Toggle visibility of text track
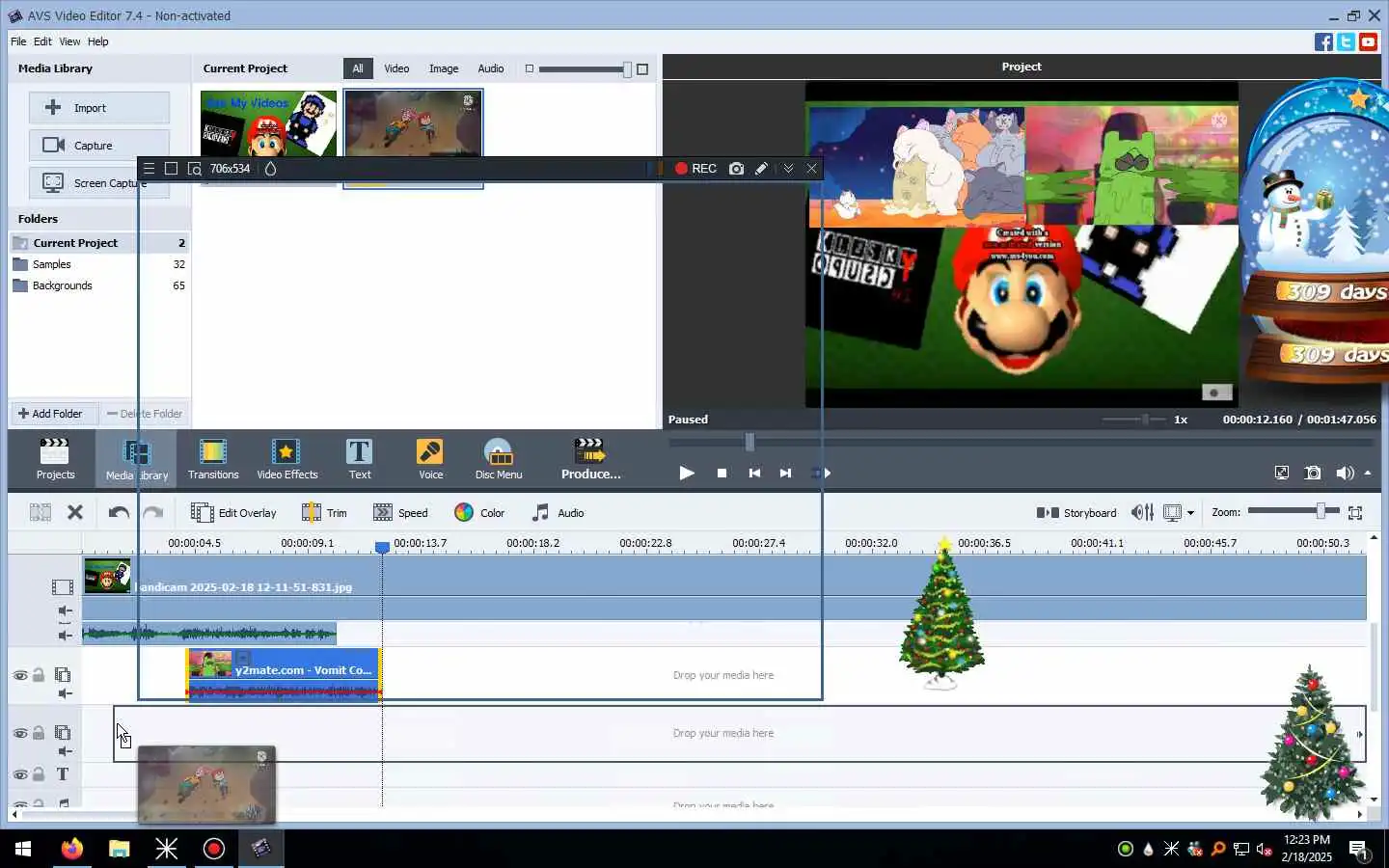 (19, 774)
